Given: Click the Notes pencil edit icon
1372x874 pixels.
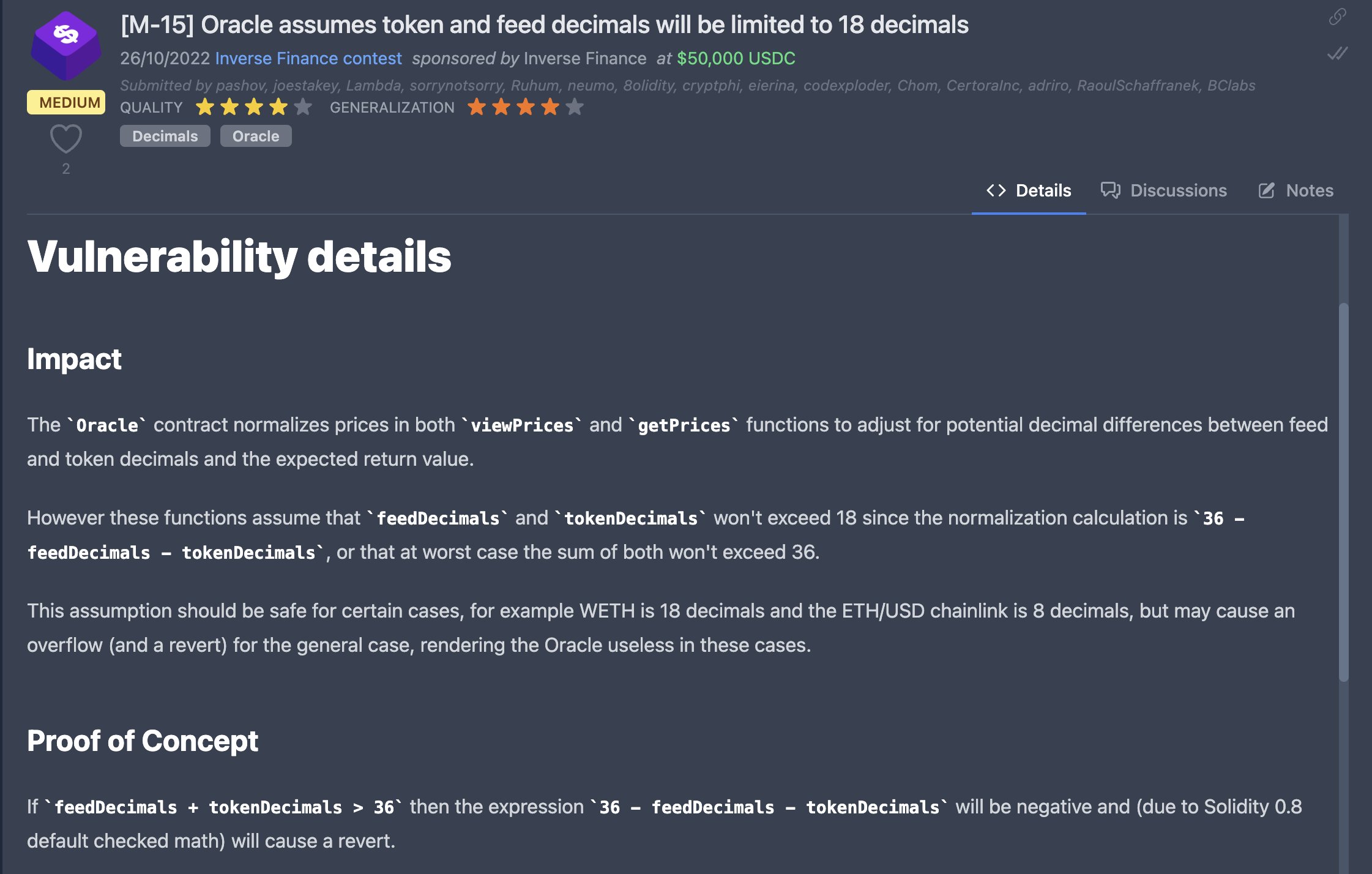Looking at the screenshot, I should point(1267,190).
